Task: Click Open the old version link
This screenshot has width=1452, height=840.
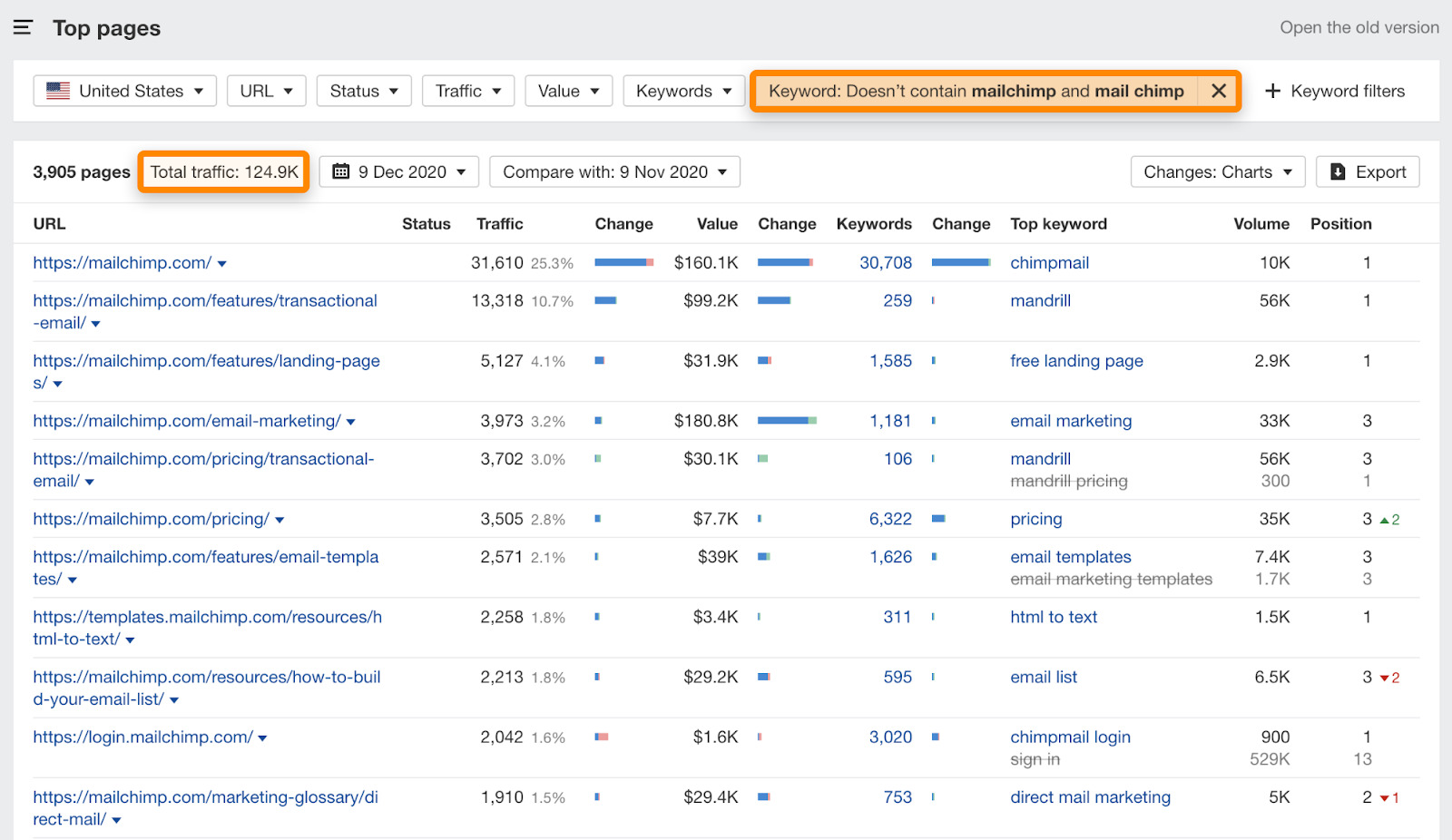Action: tap(1359, 27)
